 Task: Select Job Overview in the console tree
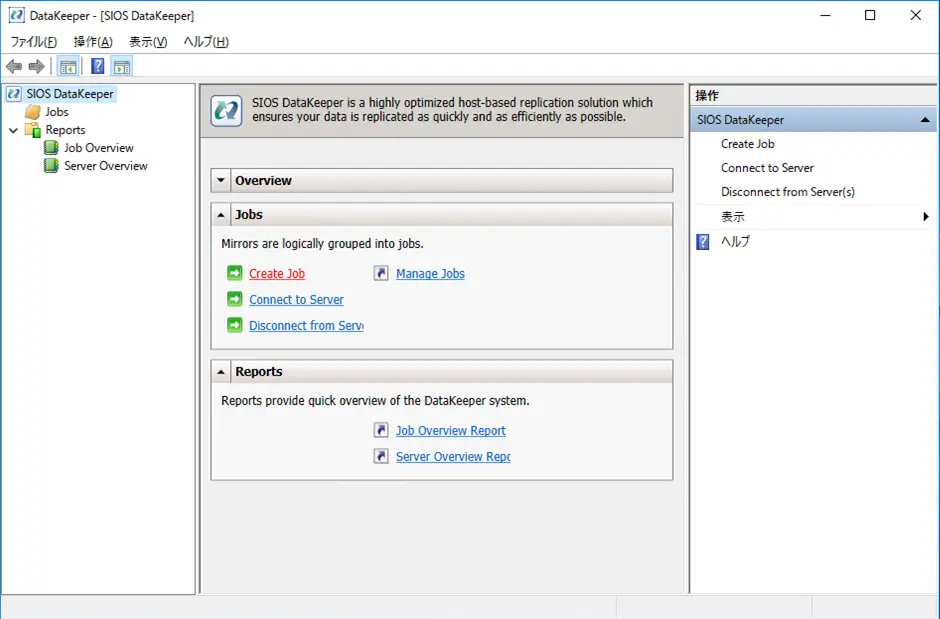point(99,148)
